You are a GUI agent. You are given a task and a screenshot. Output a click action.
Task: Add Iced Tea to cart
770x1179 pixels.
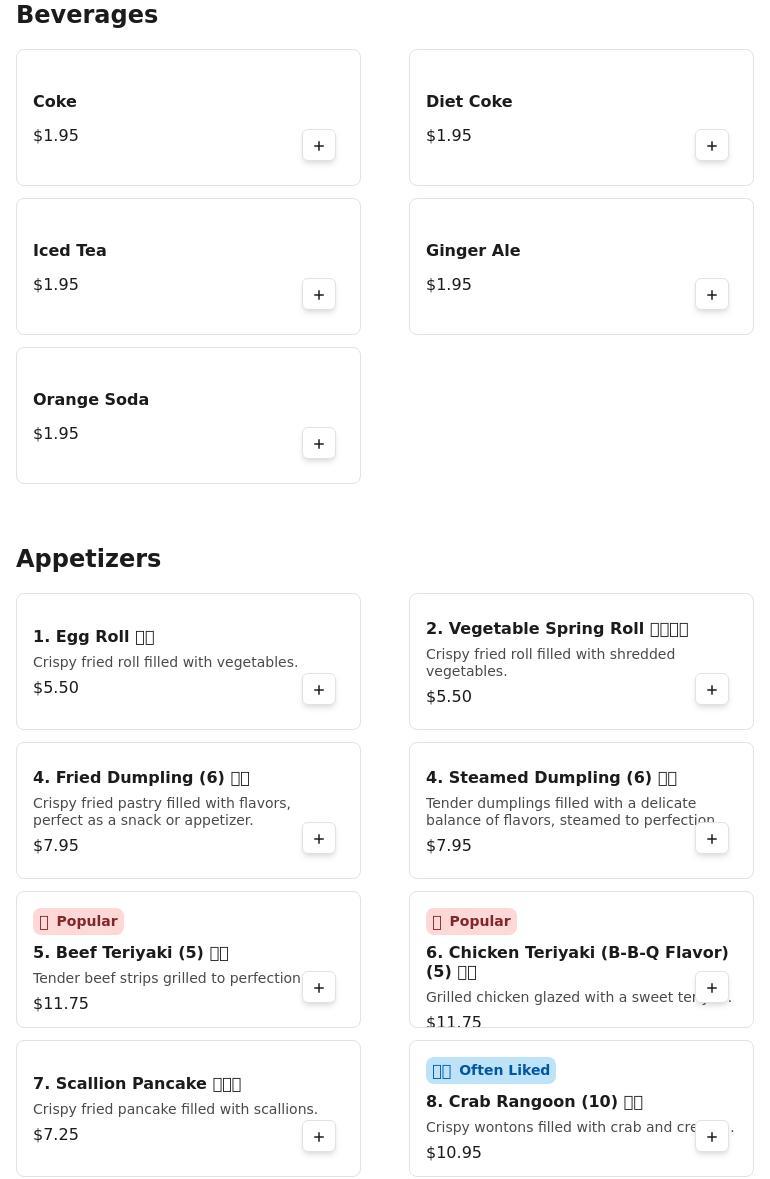coord(319,294)
